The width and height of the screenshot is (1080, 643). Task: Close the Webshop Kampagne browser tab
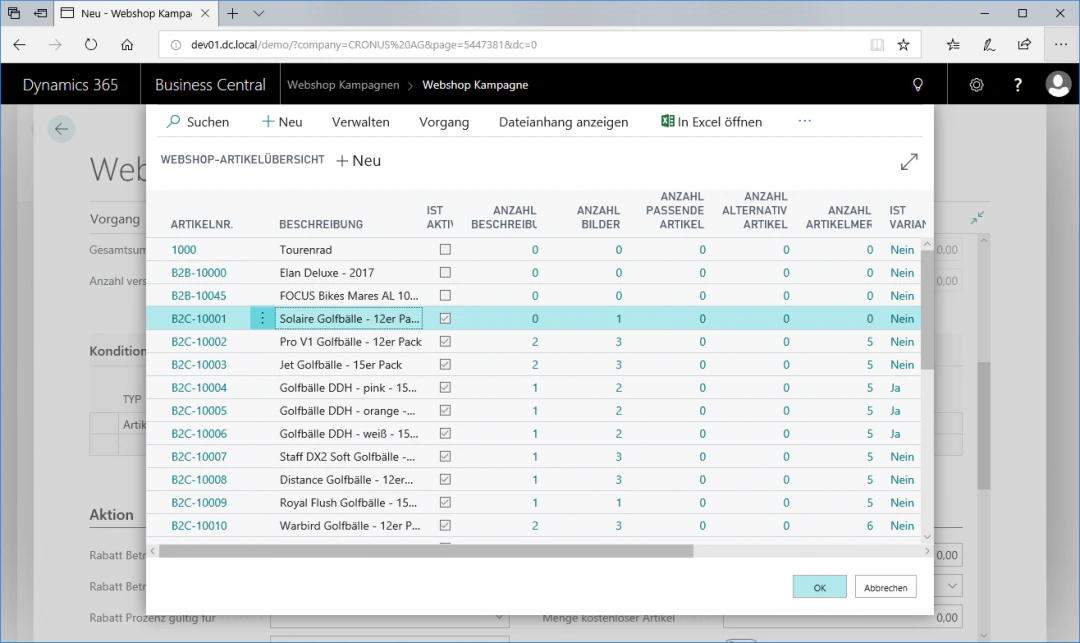pyautogui.click(x=205, y=13)
